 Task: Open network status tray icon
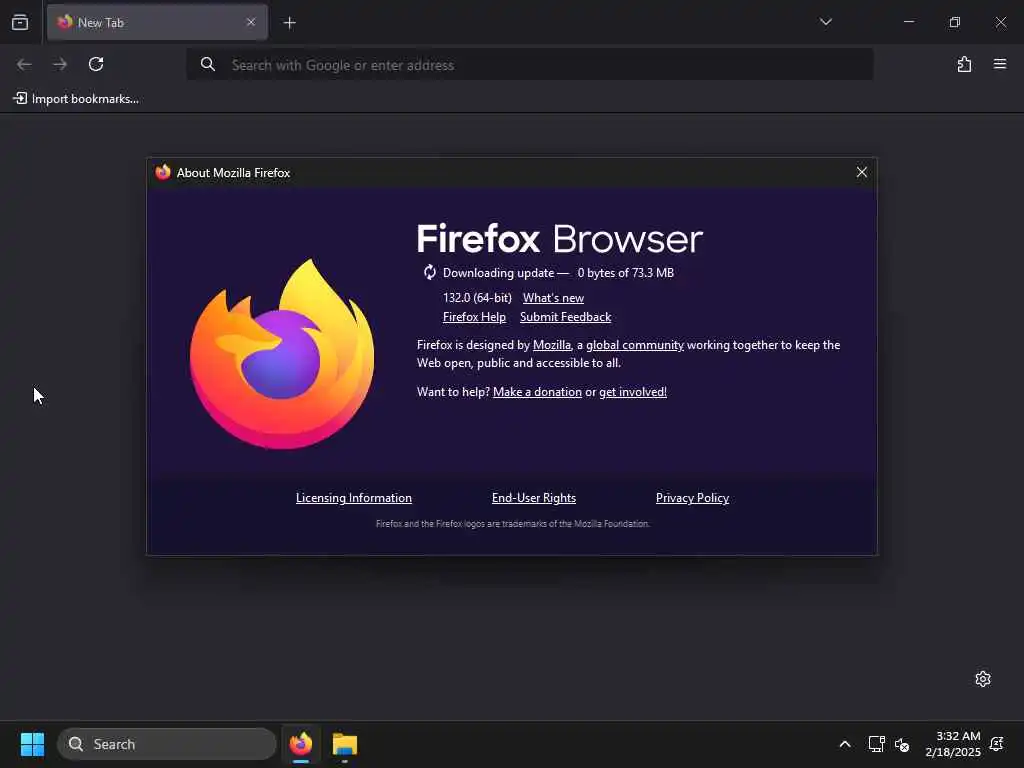[876, 744]
